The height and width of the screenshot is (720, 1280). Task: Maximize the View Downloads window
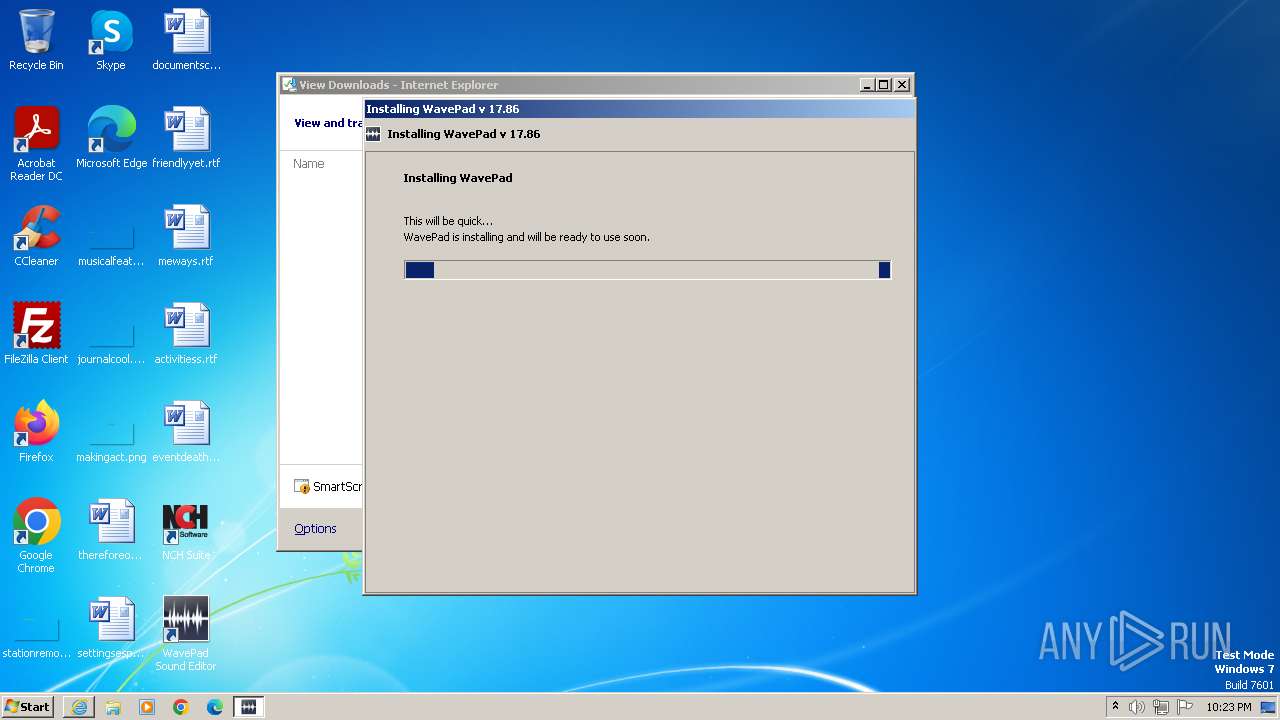pyautogui.click(x=884, y=85)
